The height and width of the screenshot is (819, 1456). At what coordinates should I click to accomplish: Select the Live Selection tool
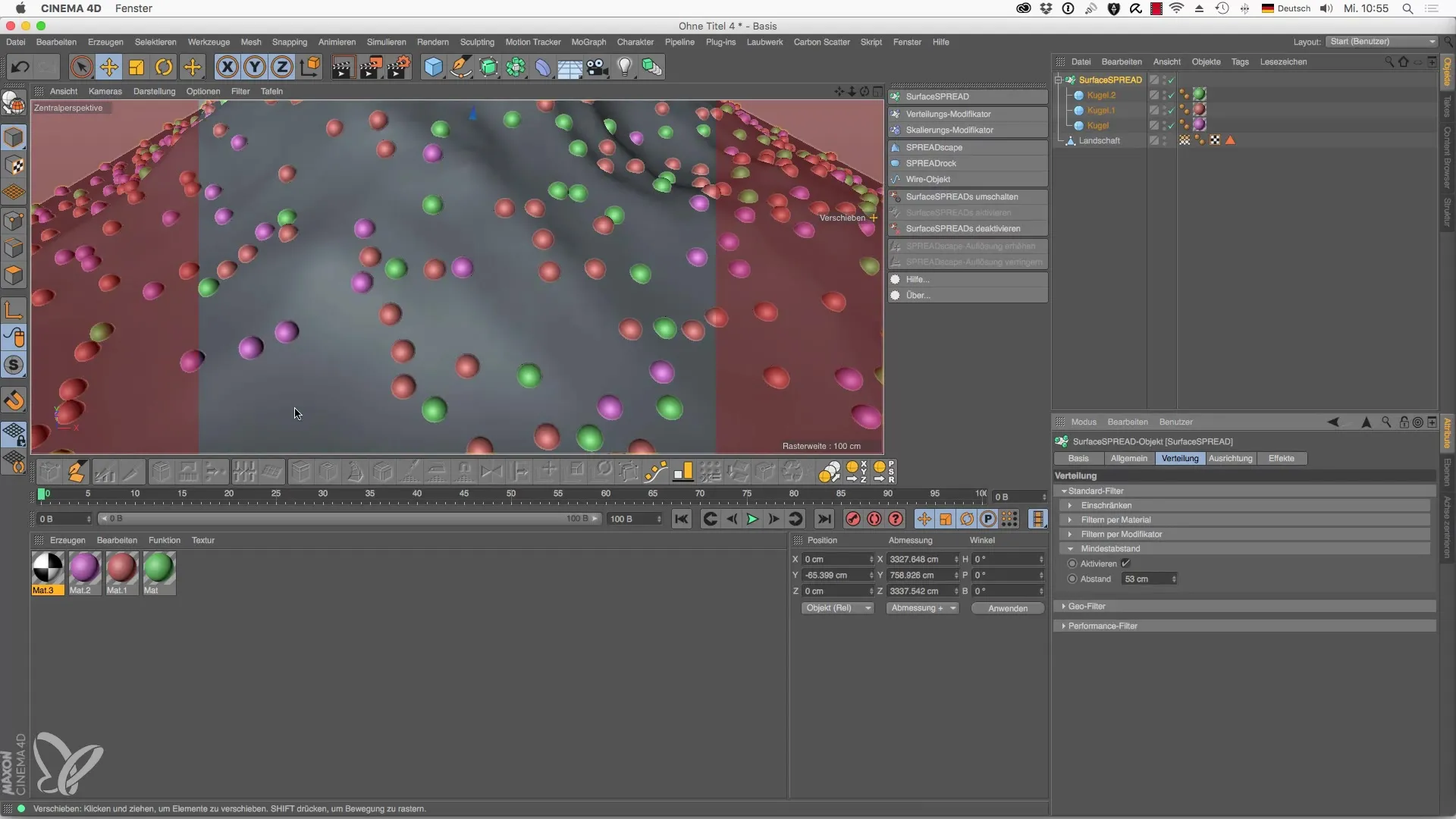point(81,67)
